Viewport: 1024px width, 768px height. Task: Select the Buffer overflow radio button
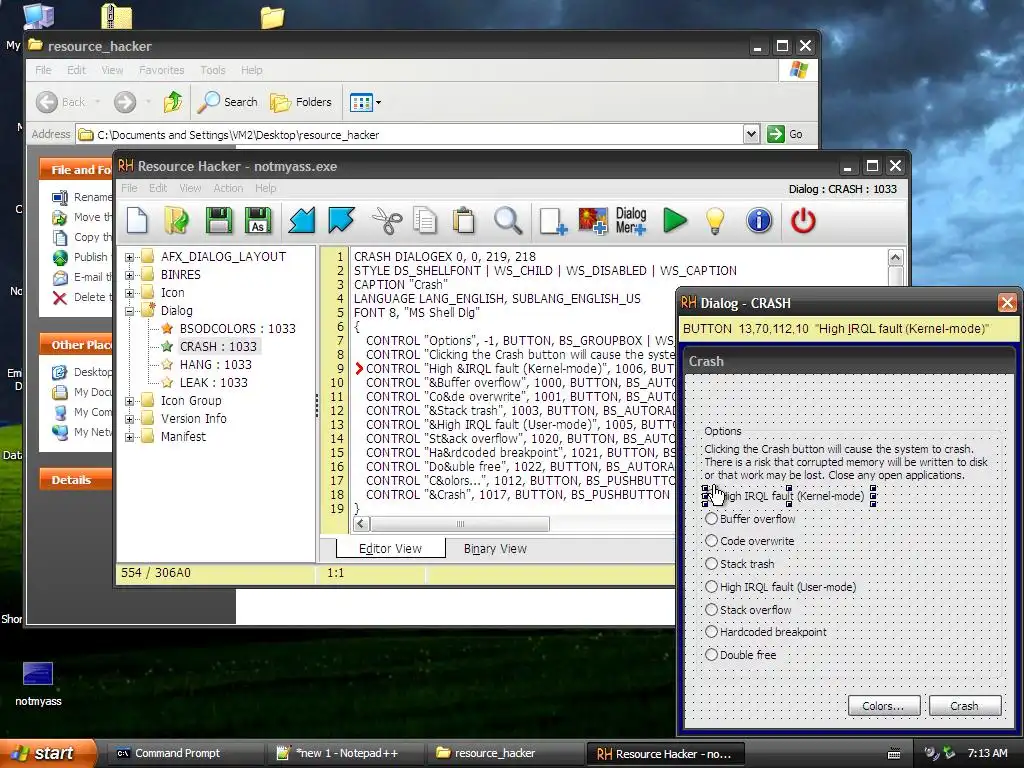(711, 519)
